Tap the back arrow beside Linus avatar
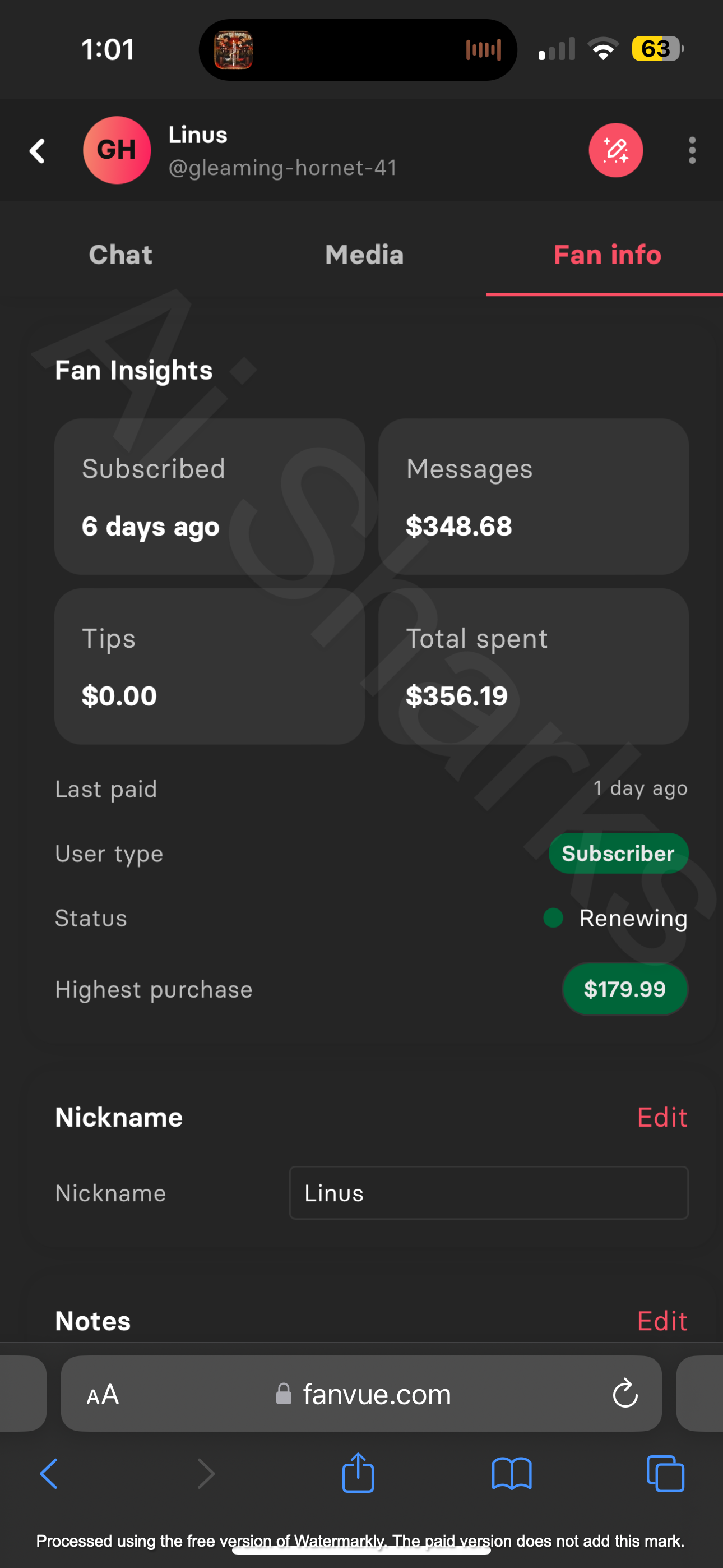The width and height of the screenshot is (723, 1568). [x=38, y=151]
